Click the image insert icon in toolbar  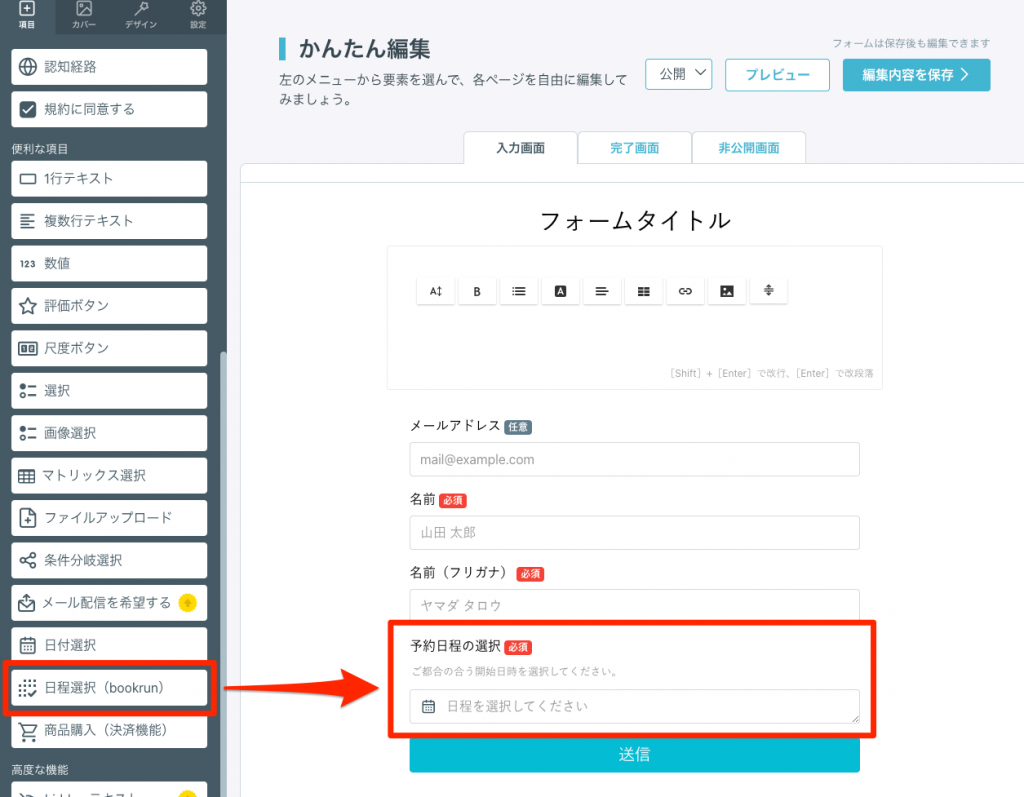tap(726, 291)
